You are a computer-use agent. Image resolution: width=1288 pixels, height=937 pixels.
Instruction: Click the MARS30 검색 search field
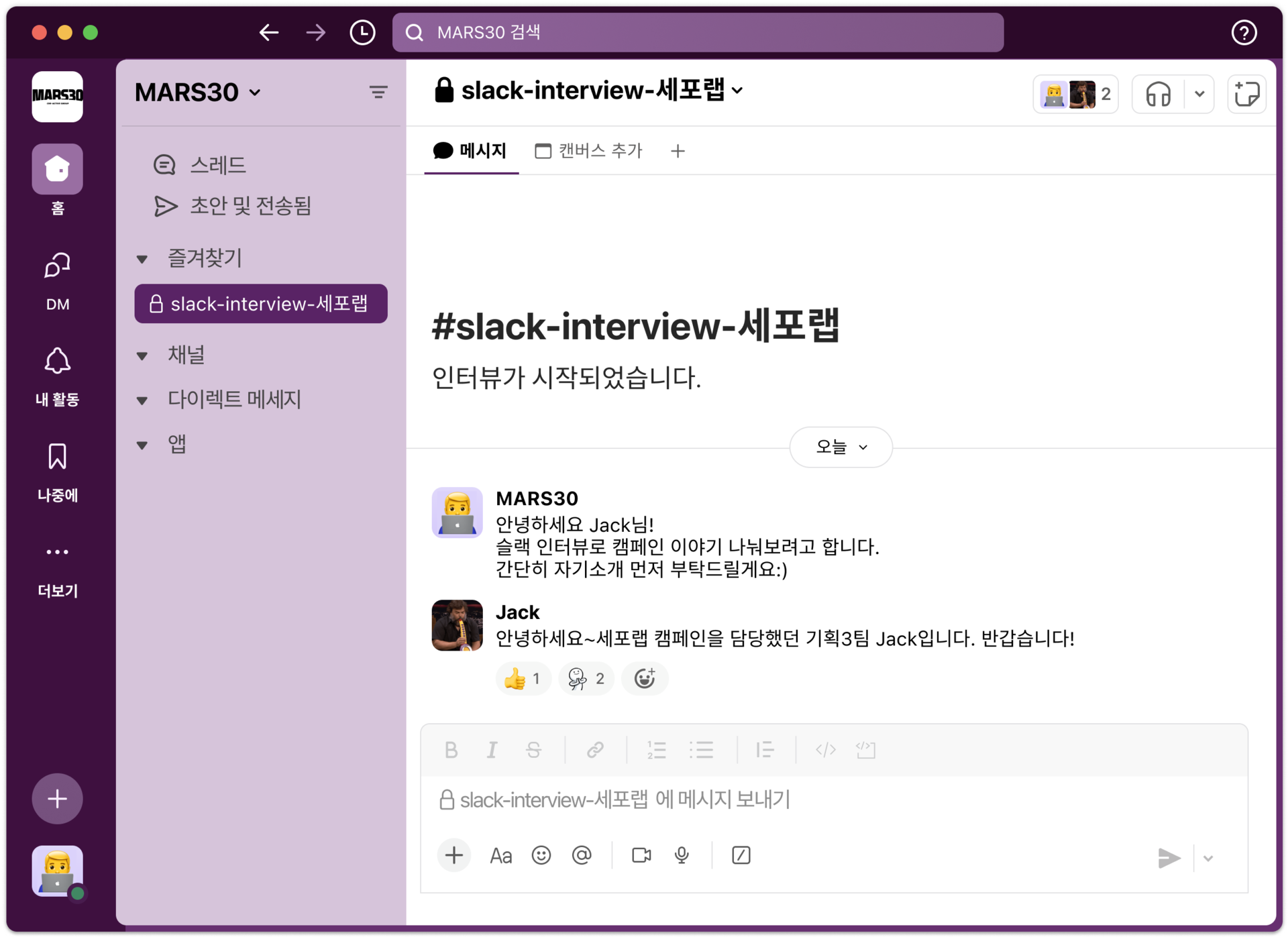click(698, 32)
